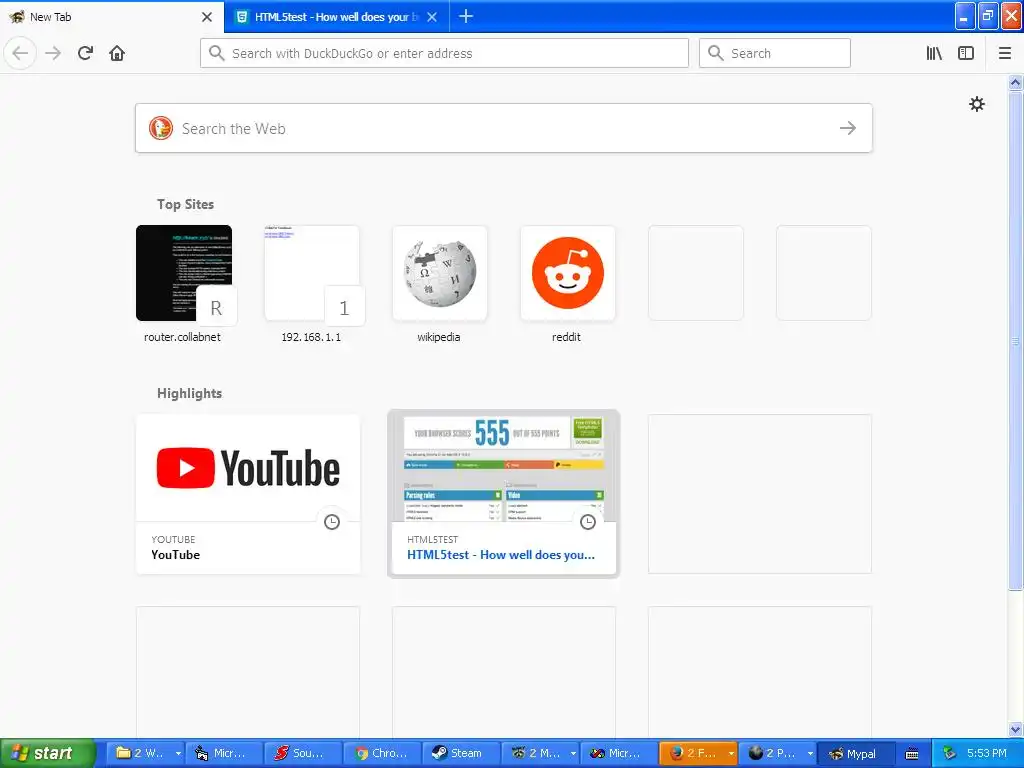
Task: Focus the toolbar Search box
Action: [x=775, y=53]
